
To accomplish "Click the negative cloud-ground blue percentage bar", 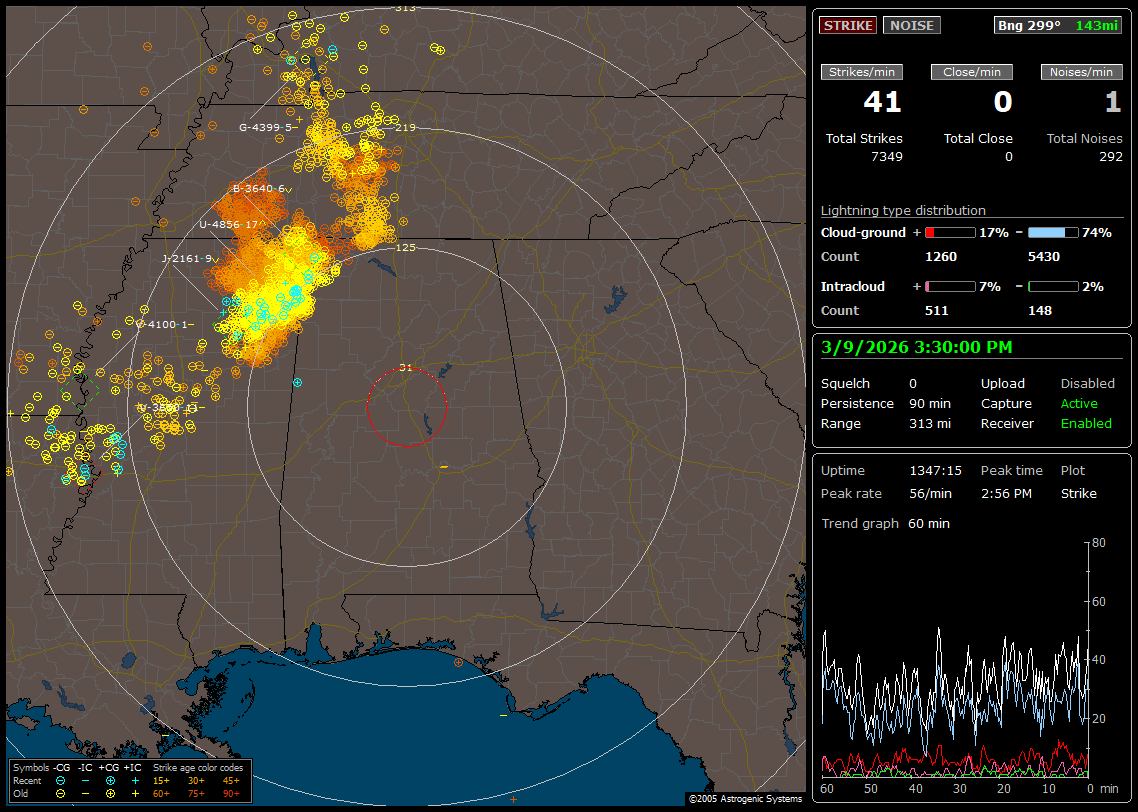I will 1053,232.
